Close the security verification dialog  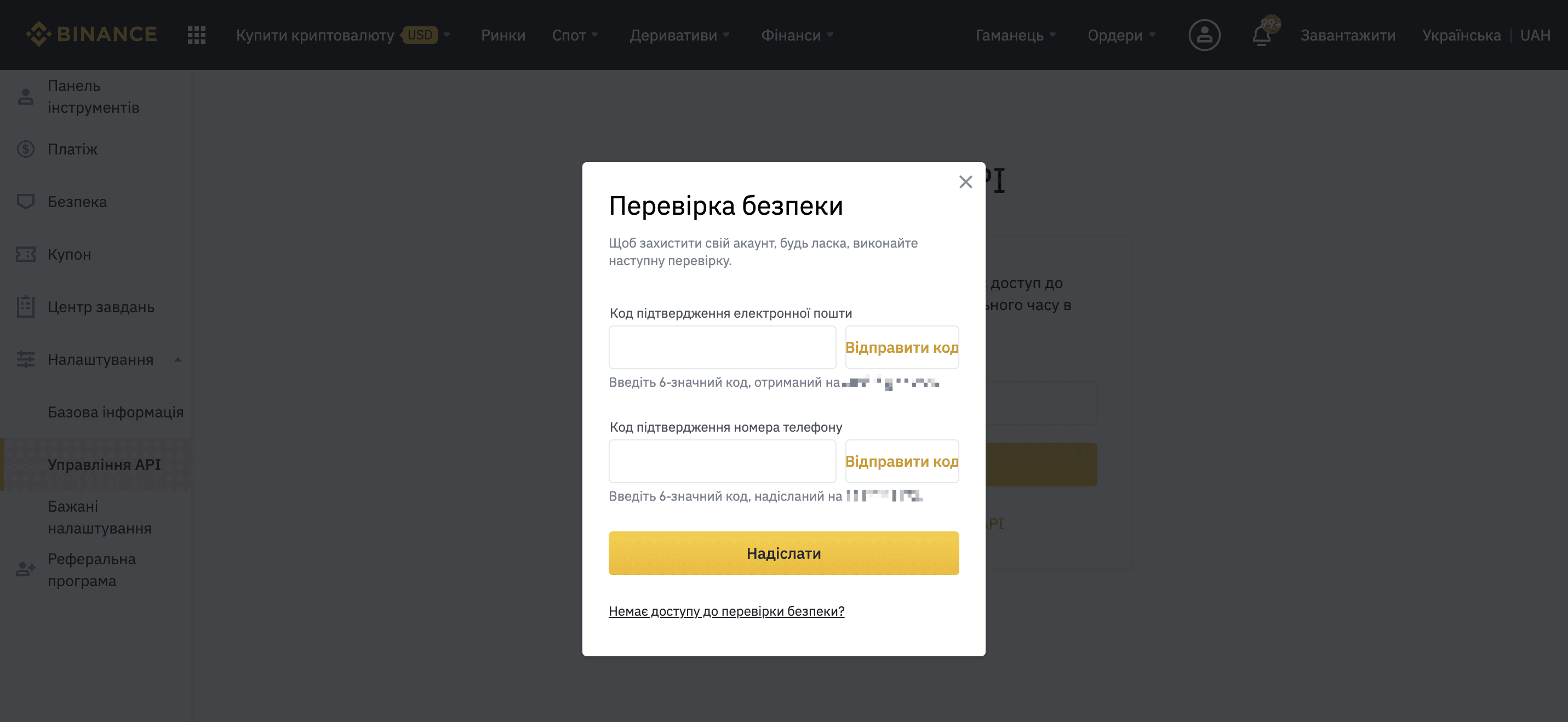pyautogui.click(x=965, y=182)
